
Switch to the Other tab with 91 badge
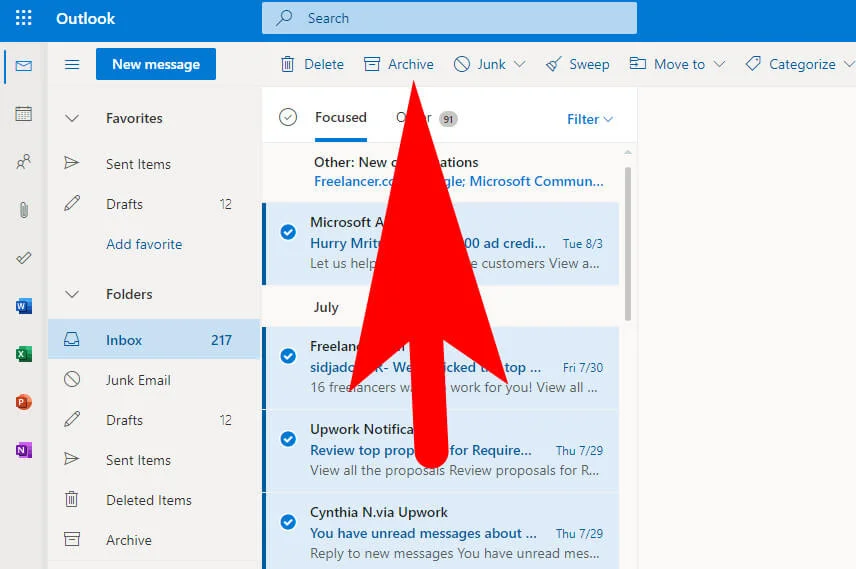[x=426, y=118]
